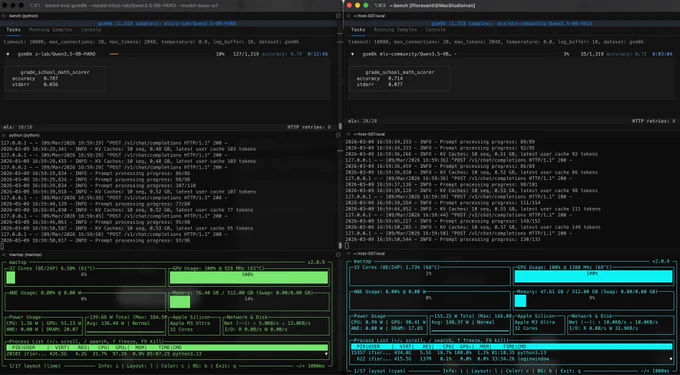Image resolution: width=680 pixels, height=375 pixels.
Task: Click process list scroll-down arrow in lime mactop
Action: click(x=326, y=354)
